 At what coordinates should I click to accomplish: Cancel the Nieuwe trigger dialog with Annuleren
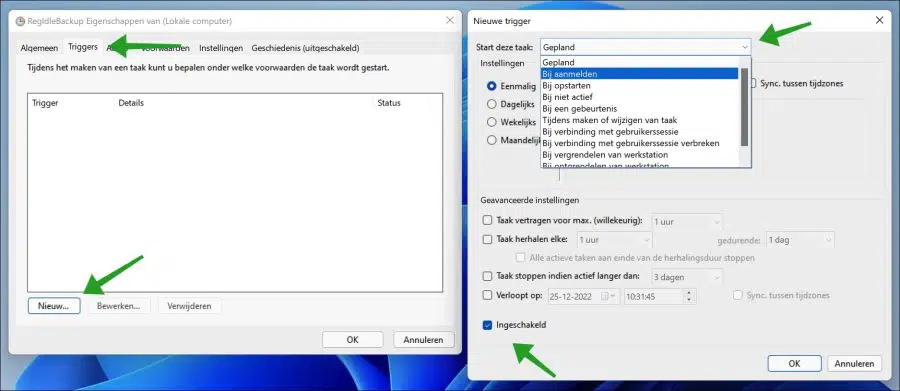pos(854,363)
